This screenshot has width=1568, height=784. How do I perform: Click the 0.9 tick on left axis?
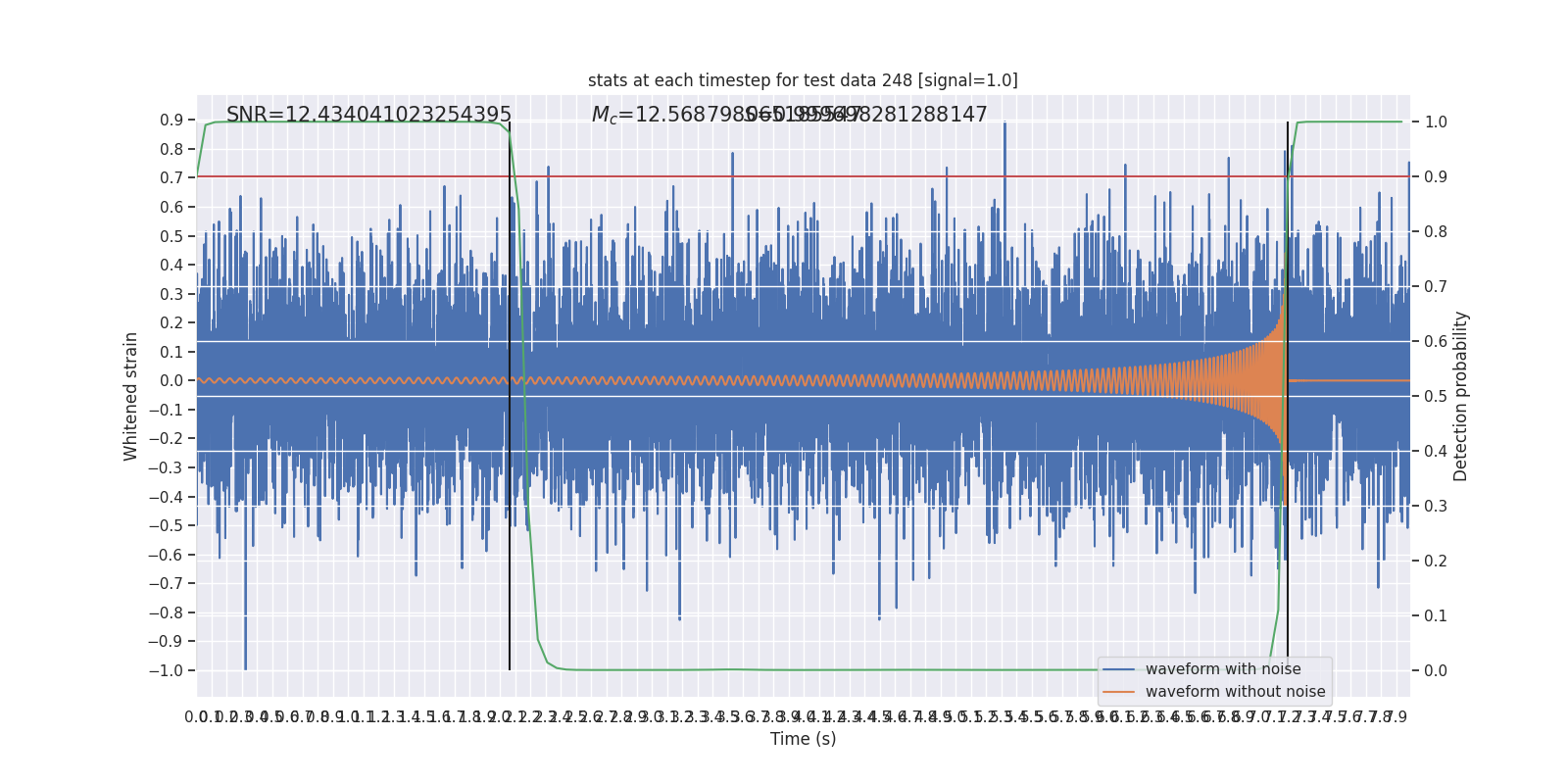coord(171,121)
